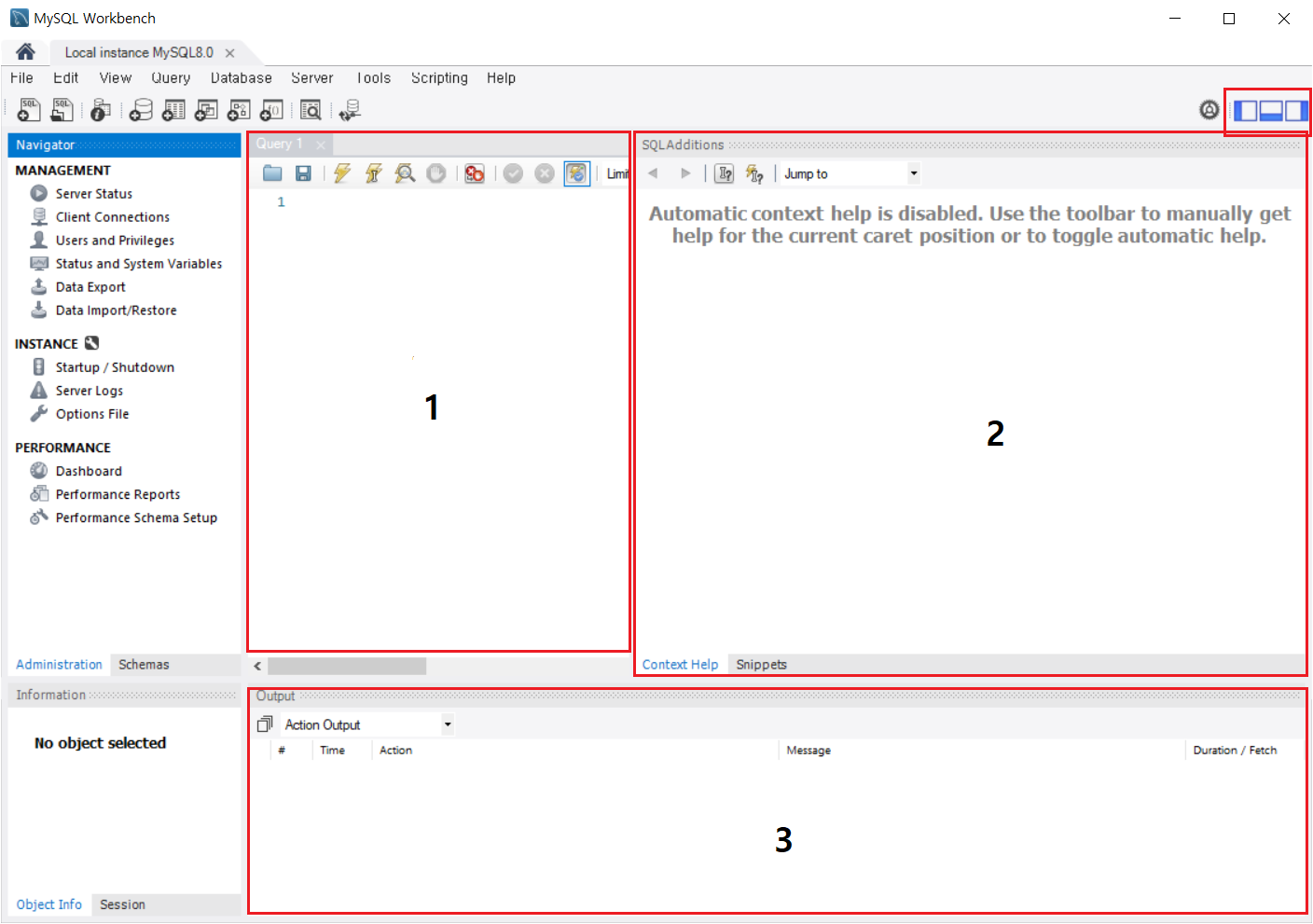
Task: Toggle stop-on-error execution setting
Action: [x=475, y=173]
